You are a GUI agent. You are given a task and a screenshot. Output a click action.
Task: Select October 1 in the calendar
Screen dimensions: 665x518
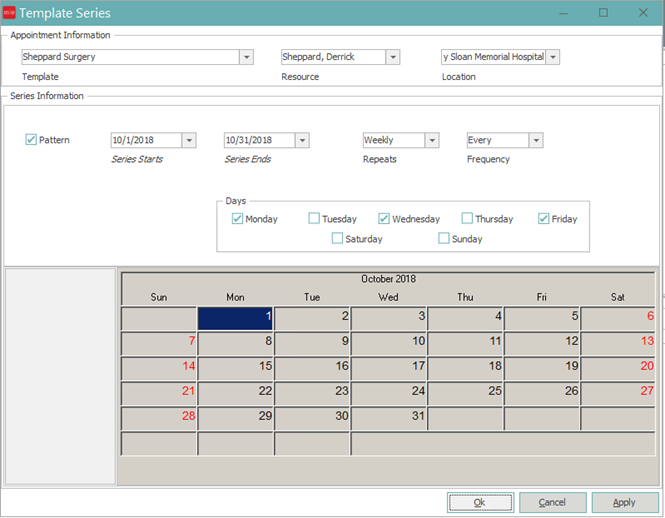tap(235, 319)
